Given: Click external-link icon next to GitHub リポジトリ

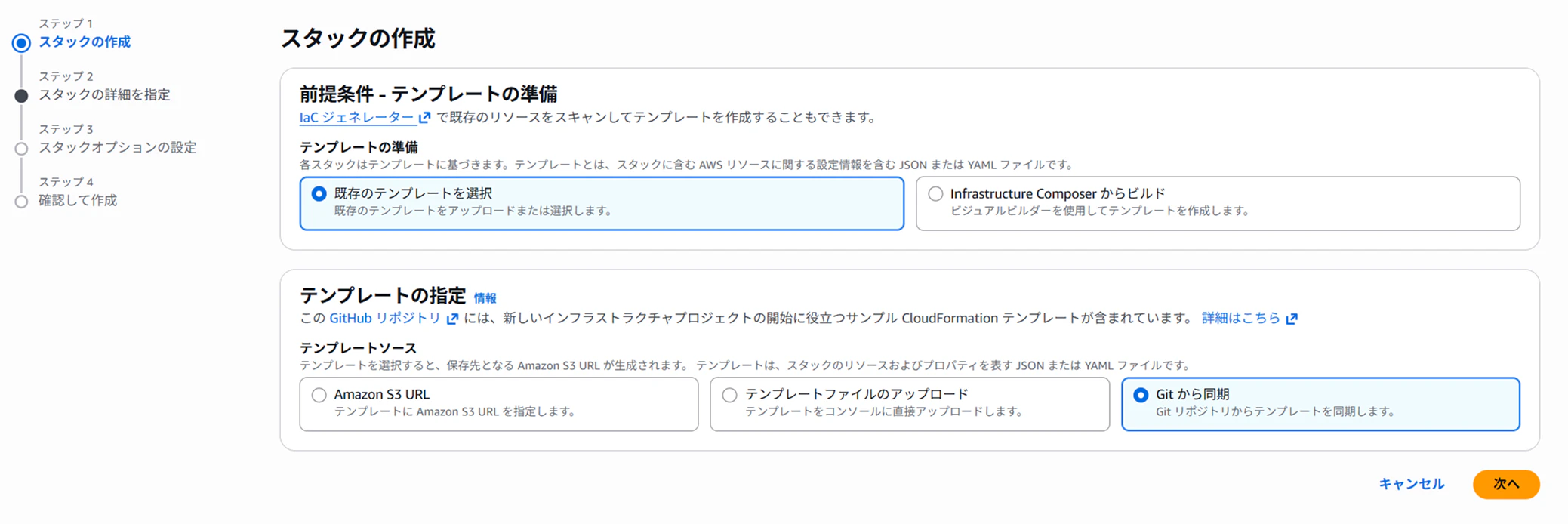Looking at the screenshot, I should coord(452,318).
